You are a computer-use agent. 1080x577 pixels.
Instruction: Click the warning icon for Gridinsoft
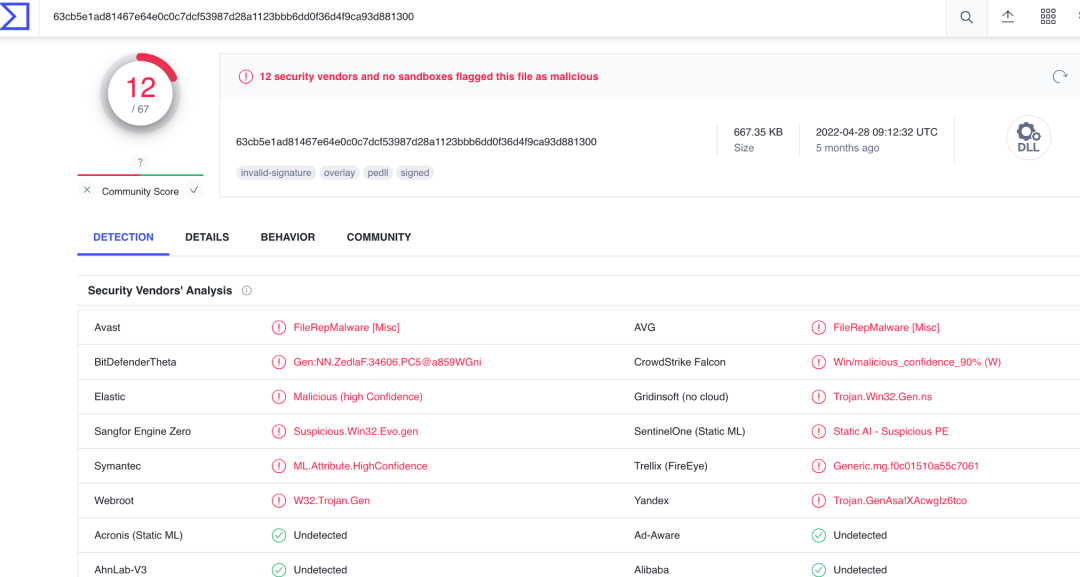(818, 397)
